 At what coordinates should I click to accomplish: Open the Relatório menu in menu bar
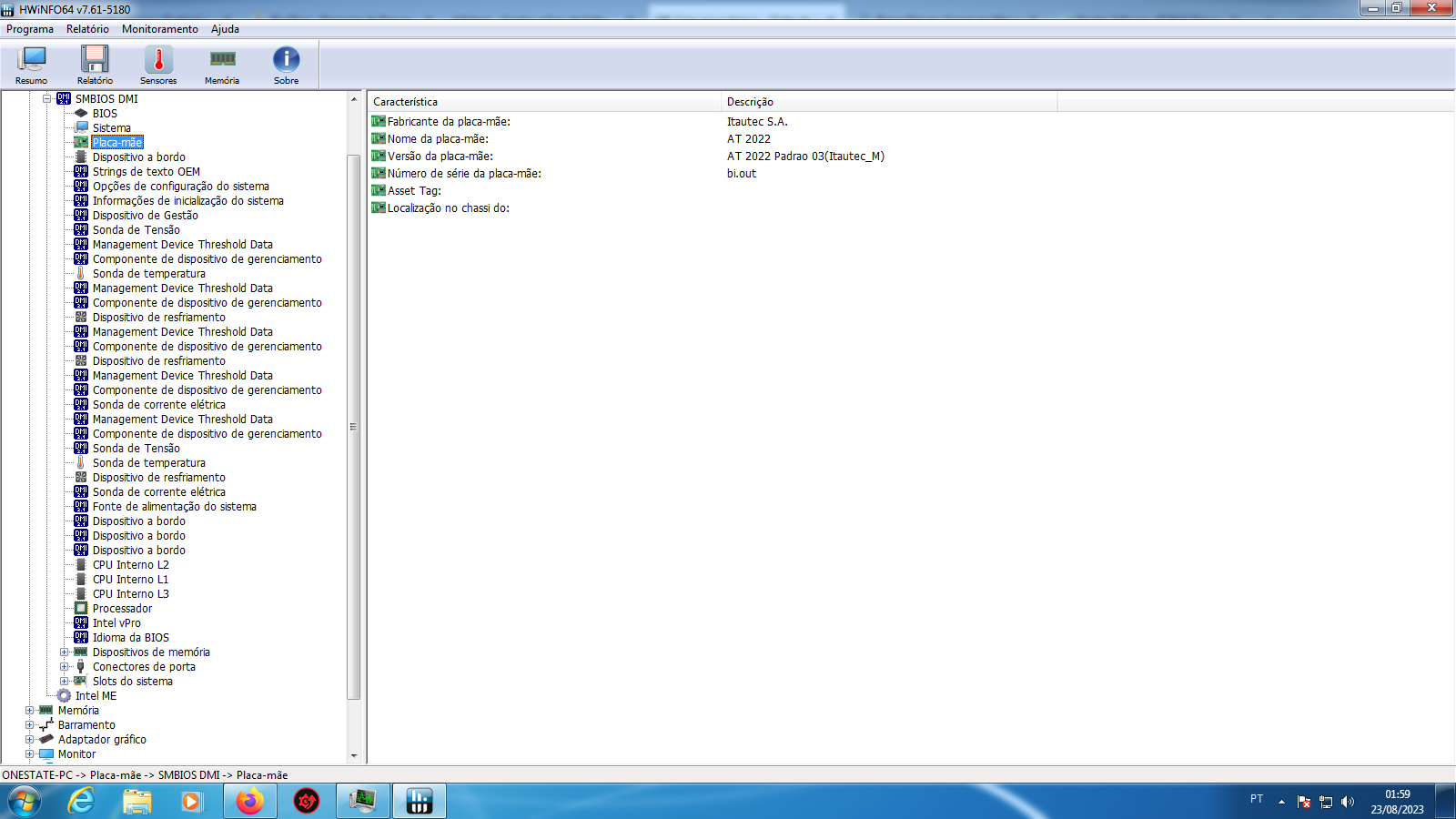click(87, 29)
